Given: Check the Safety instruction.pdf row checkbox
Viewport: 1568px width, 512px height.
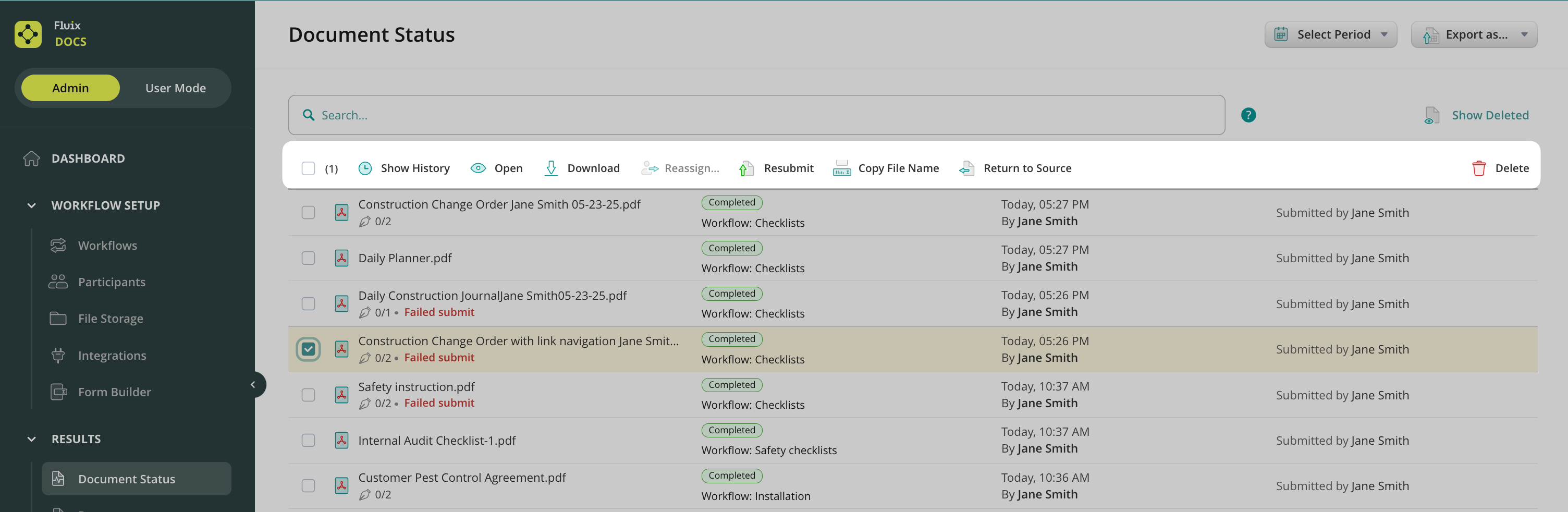Looking at the screenshot, I should coord(308,395).
